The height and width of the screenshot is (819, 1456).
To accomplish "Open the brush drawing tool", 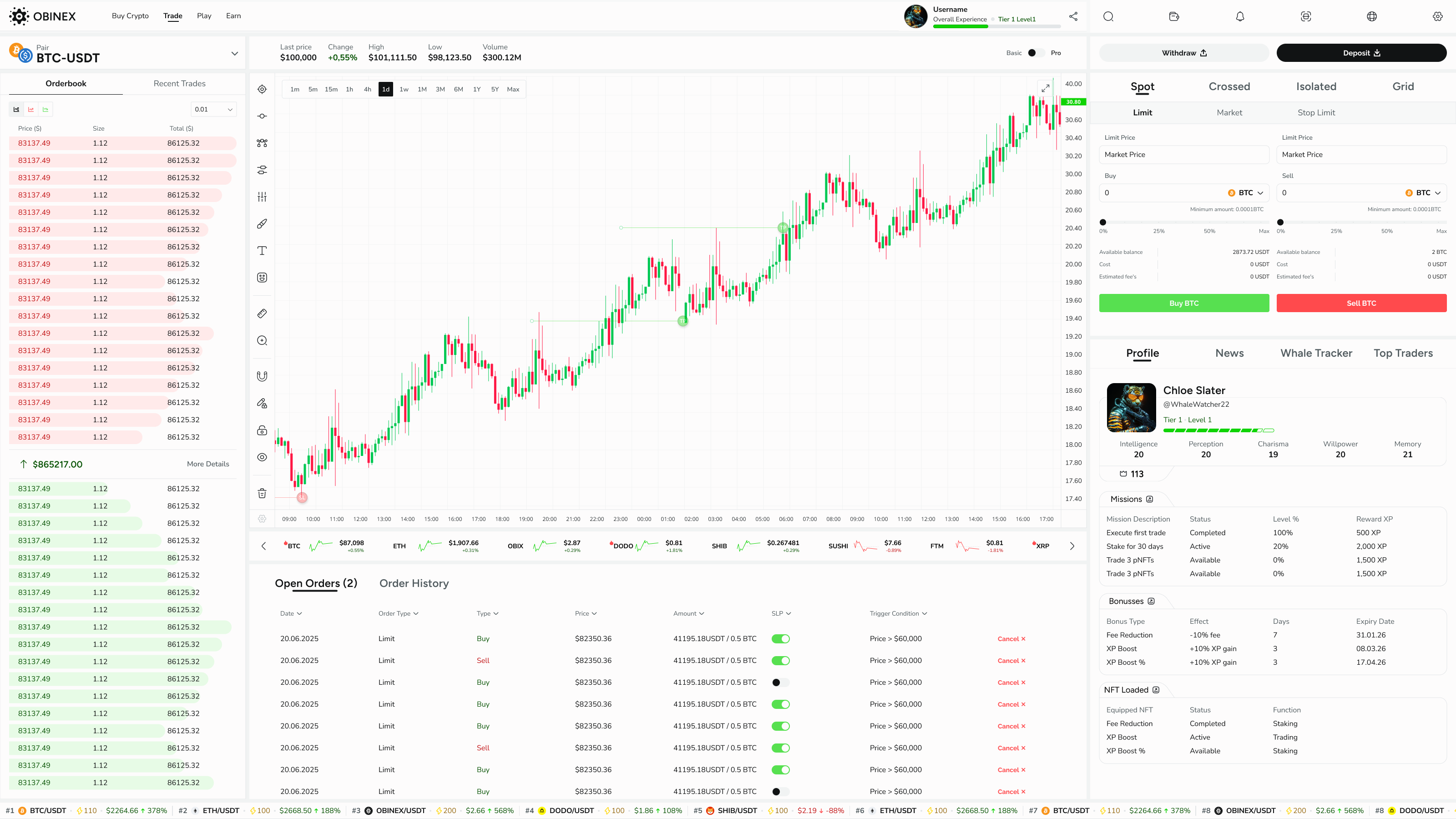I will (262, 223).
